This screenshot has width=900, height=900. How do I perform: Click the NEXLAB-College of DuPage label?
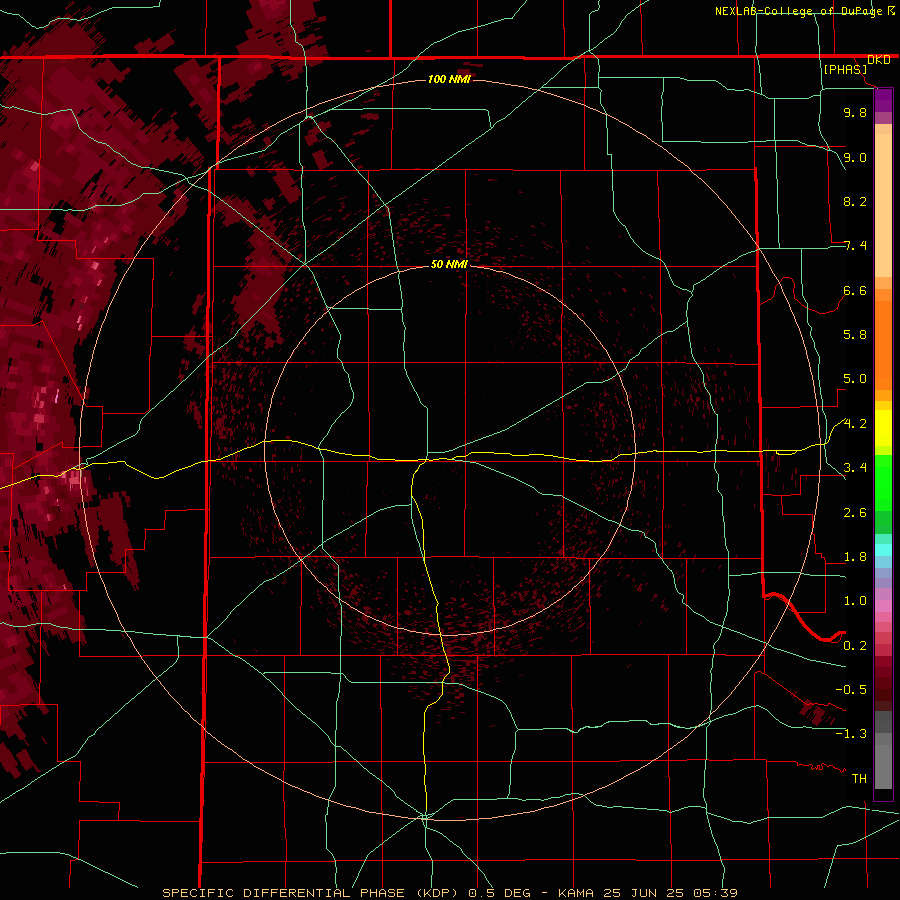800,11
